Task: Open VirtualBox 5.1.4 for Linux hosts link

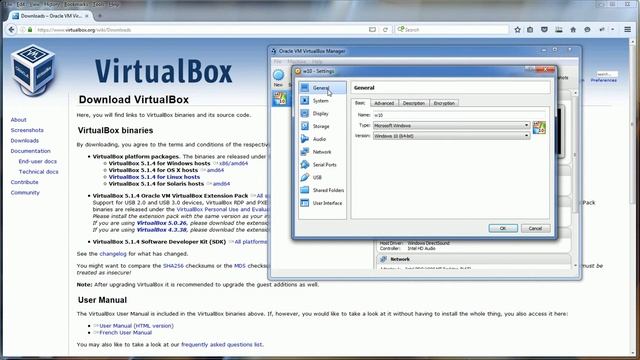Action: 154,177
